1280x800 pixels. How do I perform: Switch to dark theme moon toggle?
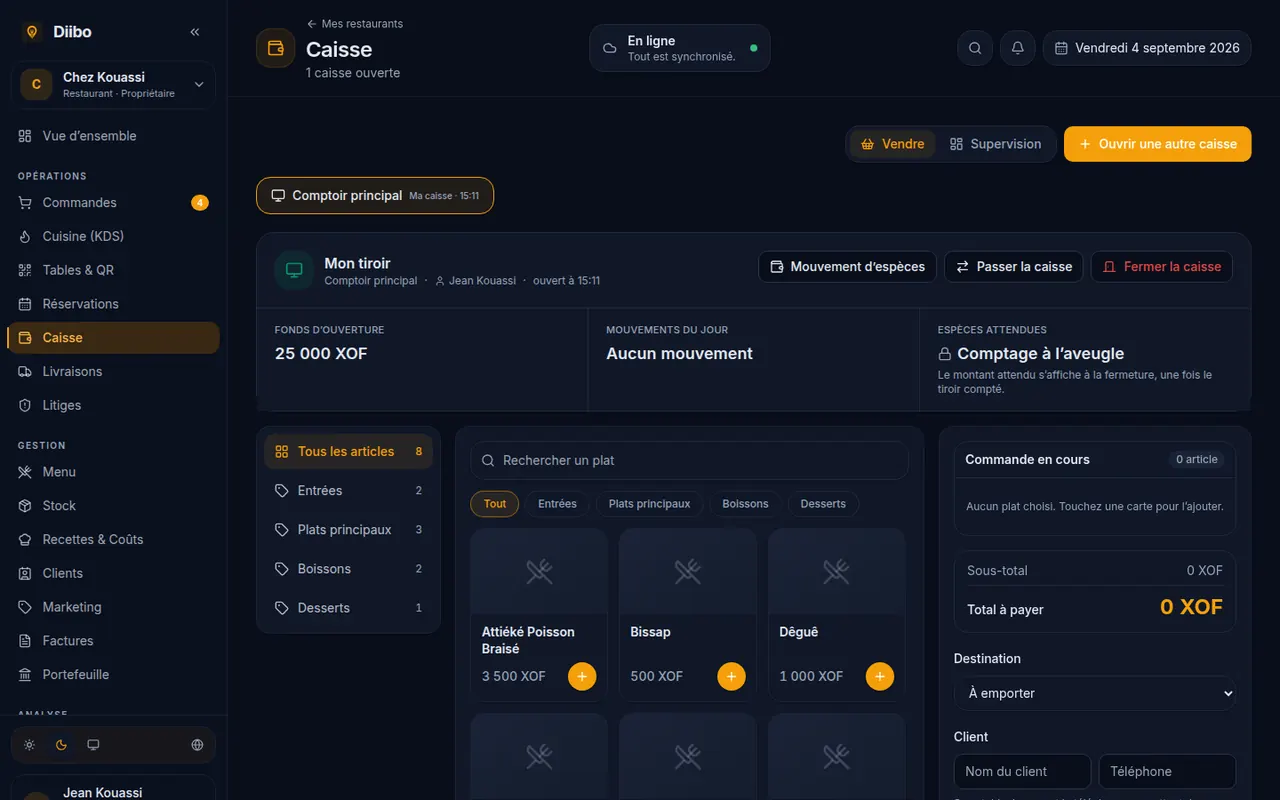[x=61, y=745]
